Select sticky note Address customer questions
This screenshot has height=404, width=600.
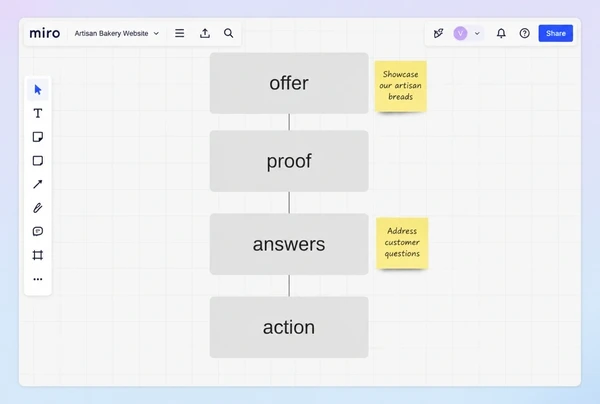pyautogui.click(x=402, y=243)
